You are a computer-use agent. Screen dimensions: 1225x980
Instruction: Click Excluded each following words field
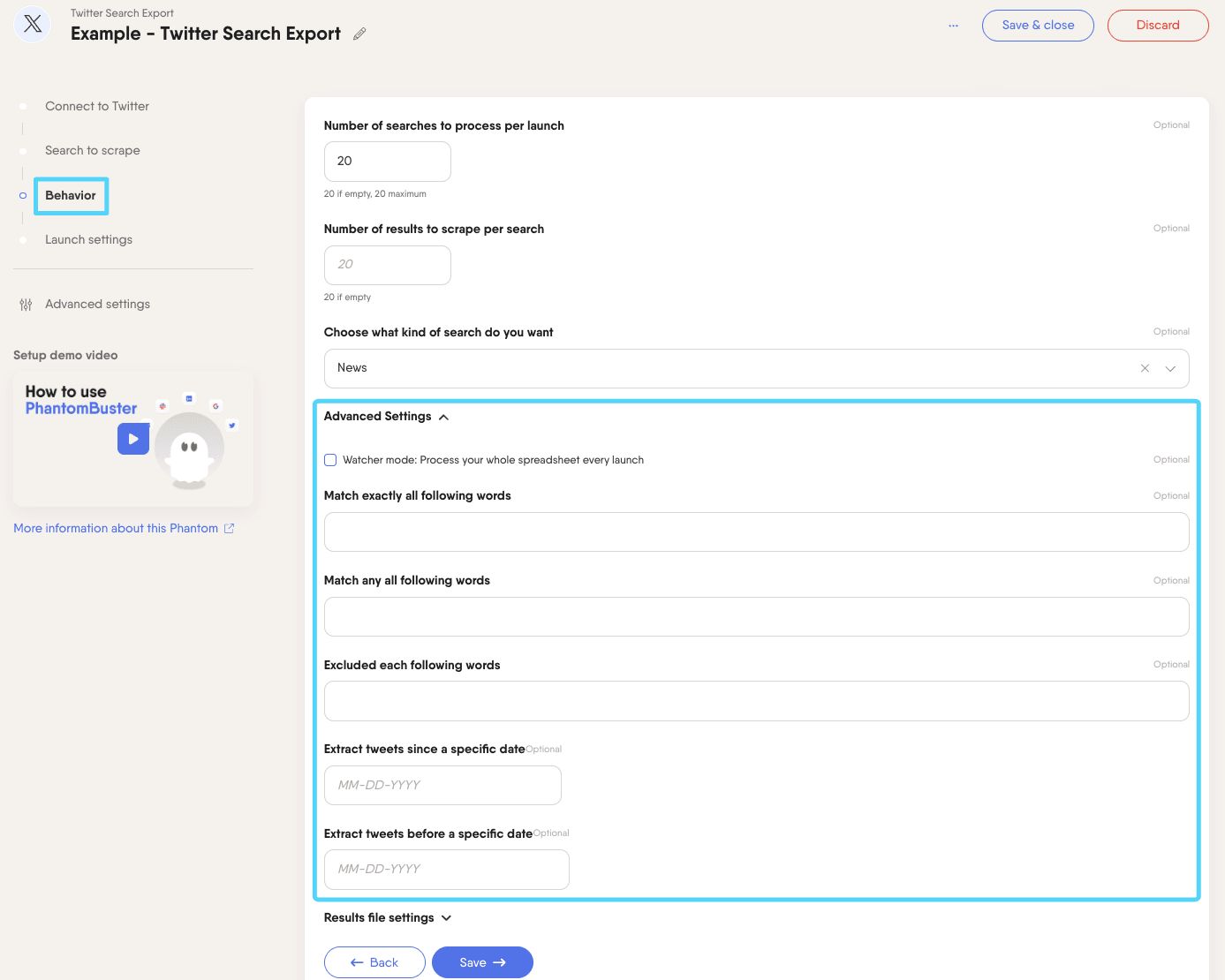pyautogui.click(x=756, y=701)
